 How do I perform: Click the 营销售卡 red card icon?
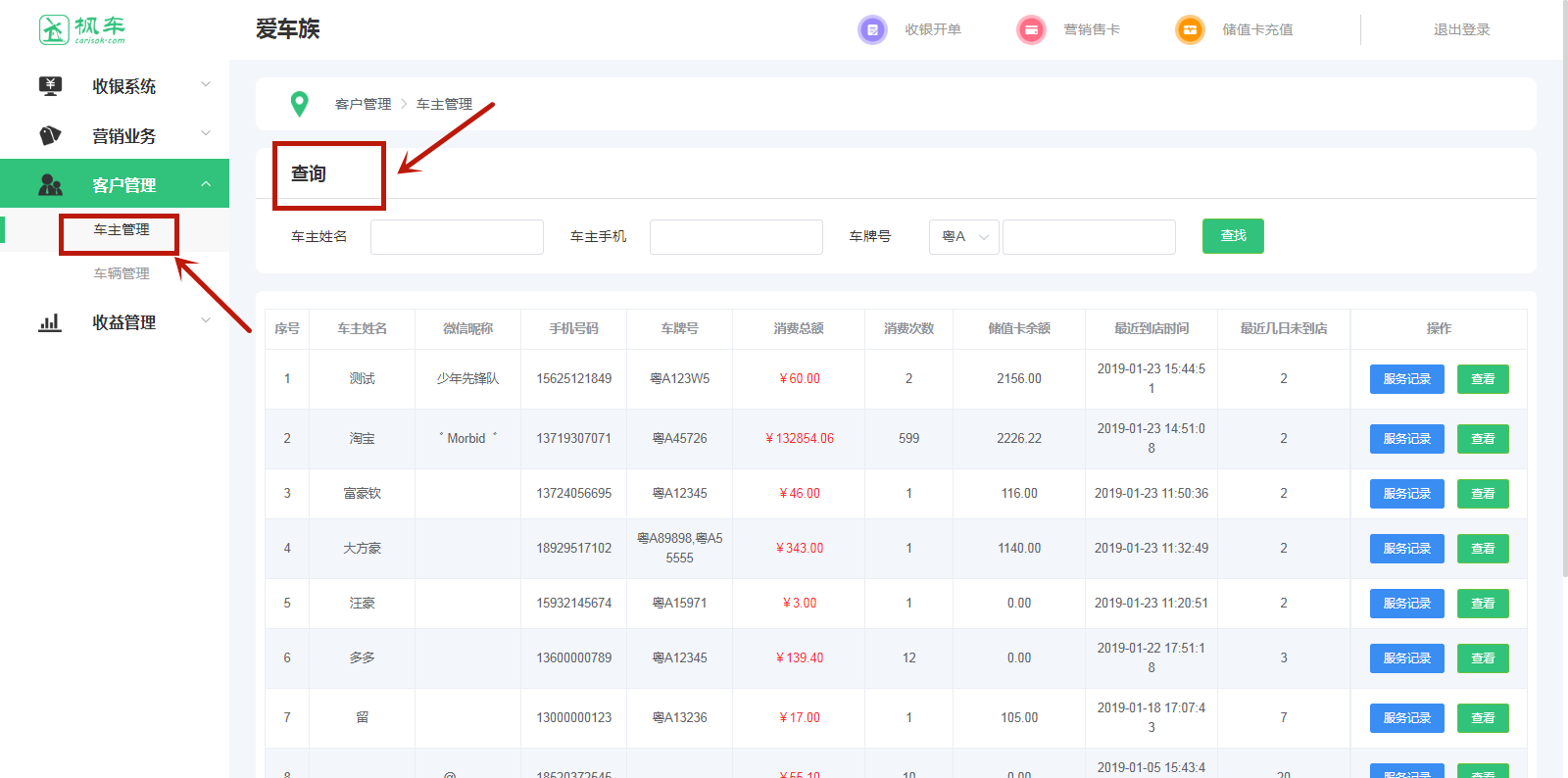(1031, 30)
